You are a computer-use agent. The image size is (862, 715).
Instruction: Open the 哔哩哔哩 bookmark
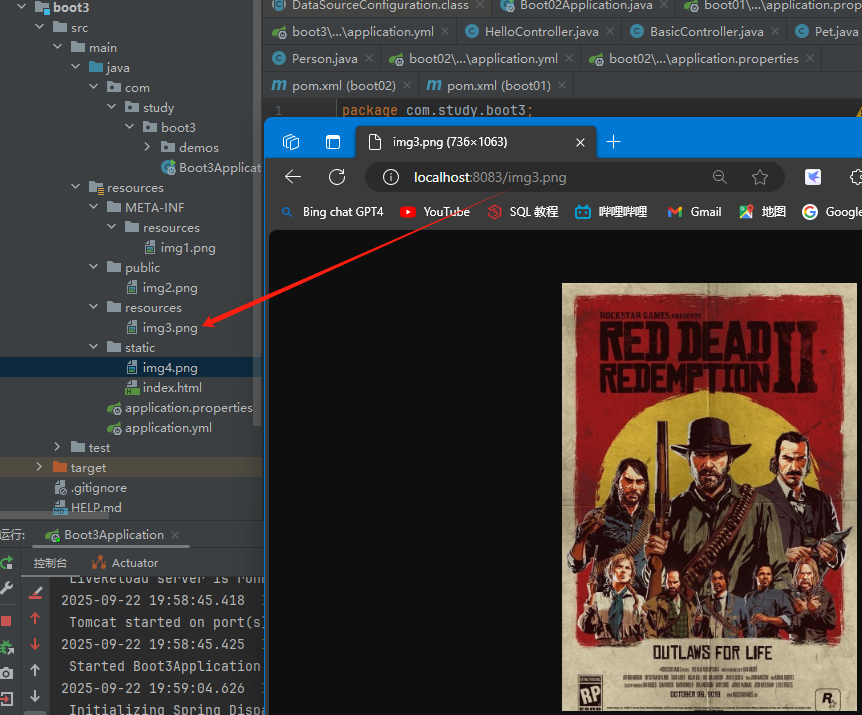pos(611,212)
